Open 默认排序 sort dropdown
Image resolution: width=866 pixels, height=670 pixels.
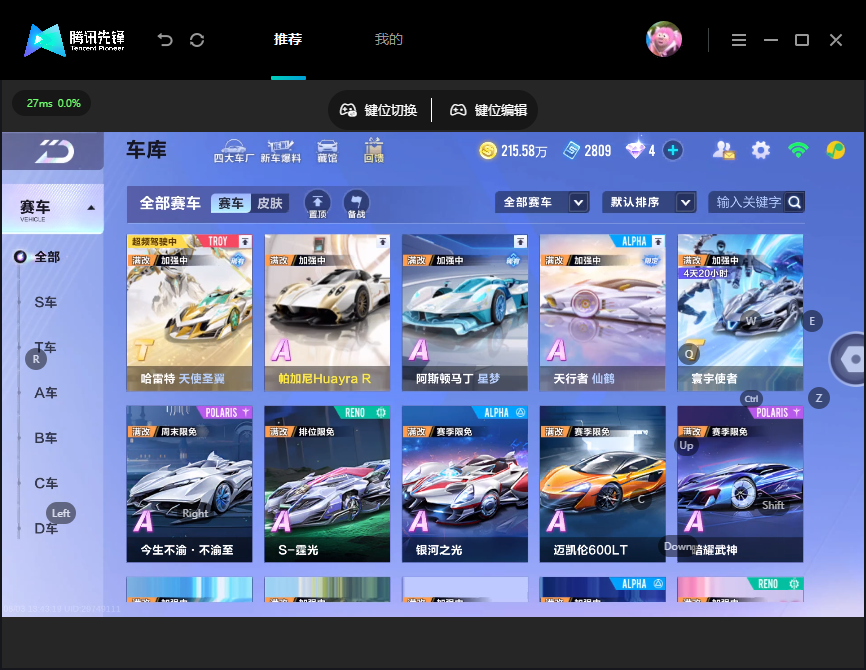tap(650, 202)
